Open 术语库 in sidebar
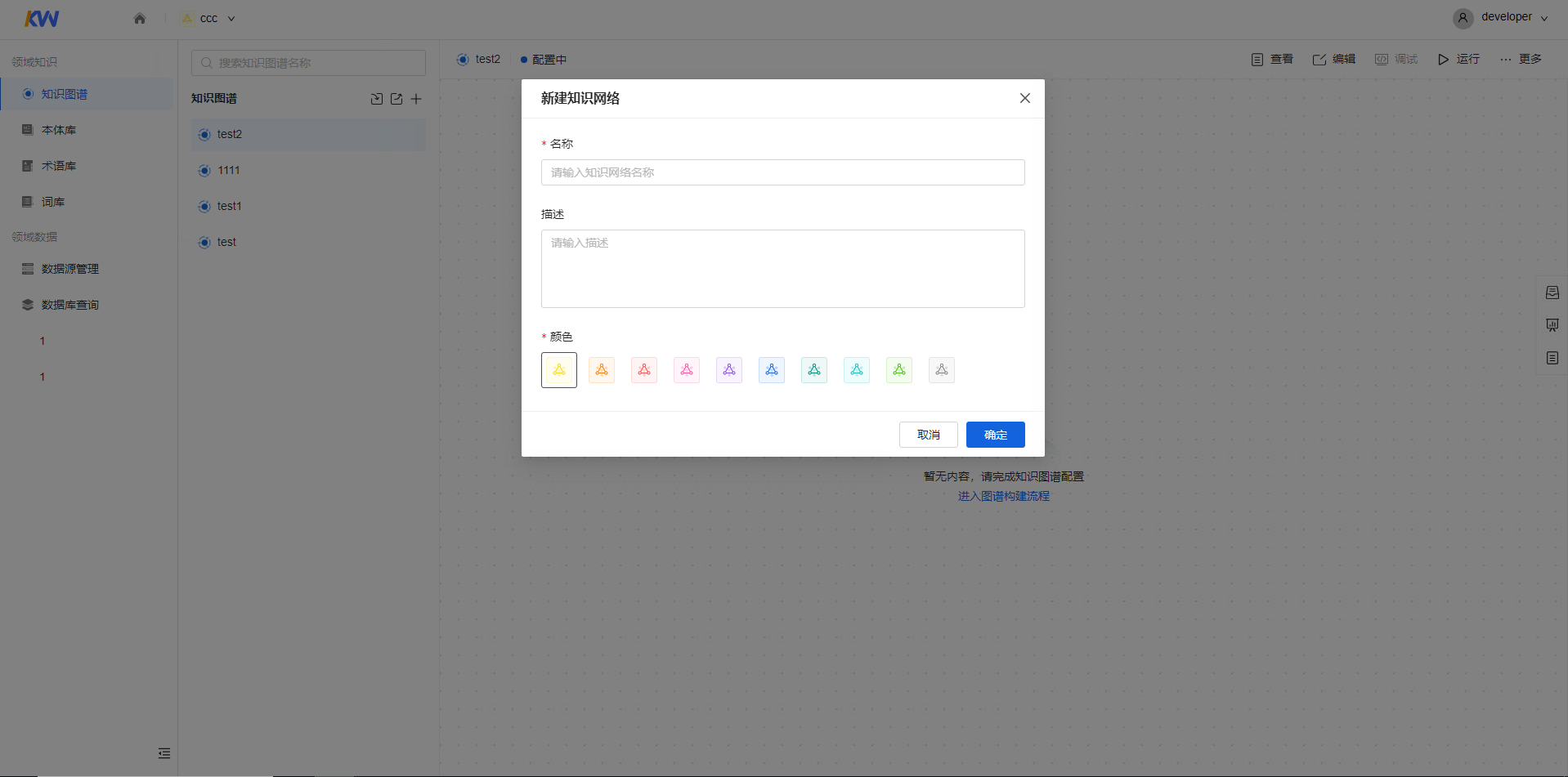This screenshot has height=777, width=1568. click(87, 166)
